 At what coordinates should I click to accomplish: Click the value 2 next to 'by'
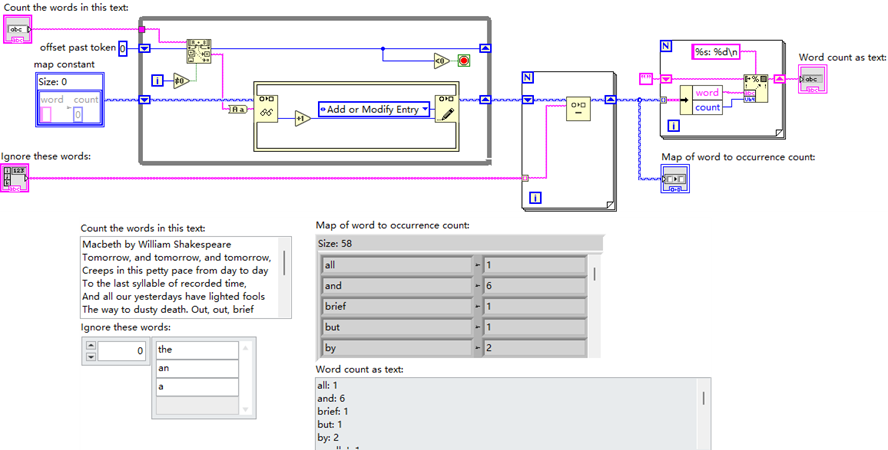point(535,348)
